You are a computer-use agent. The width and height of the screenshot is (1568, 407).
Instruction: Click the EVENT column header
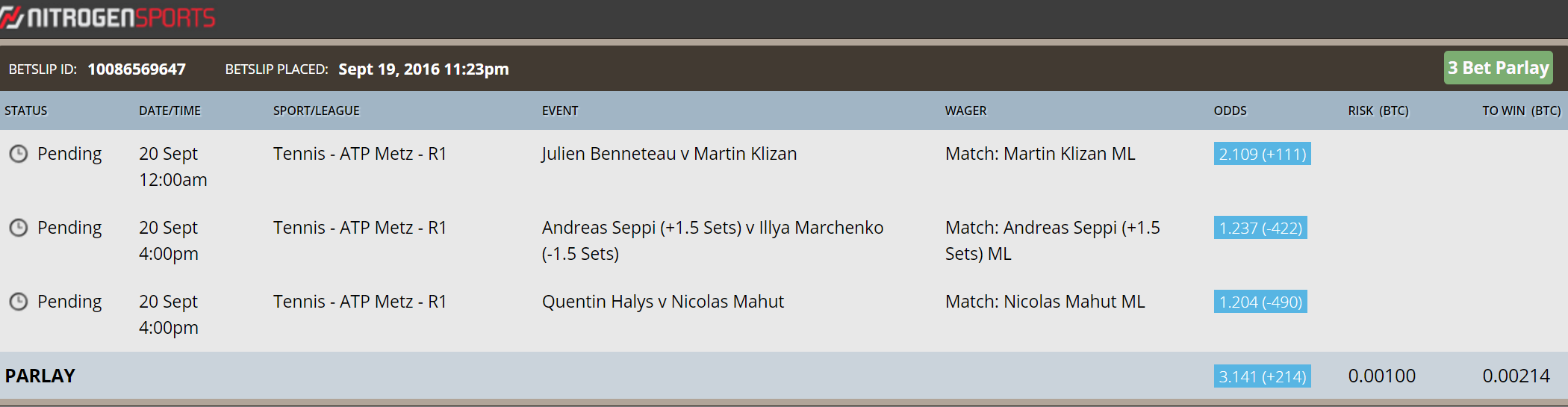point(560,111)
